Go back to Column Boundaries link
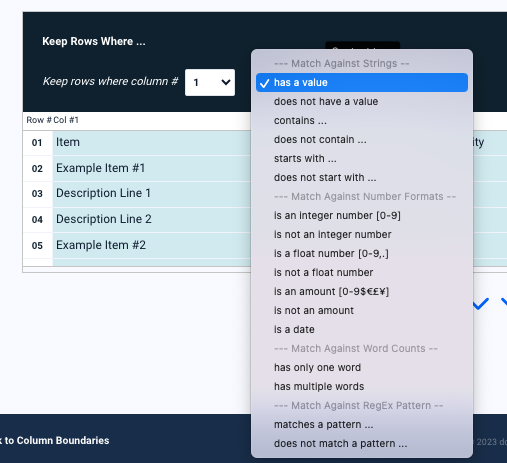The image size is (507, 463). tap(55, 440)
